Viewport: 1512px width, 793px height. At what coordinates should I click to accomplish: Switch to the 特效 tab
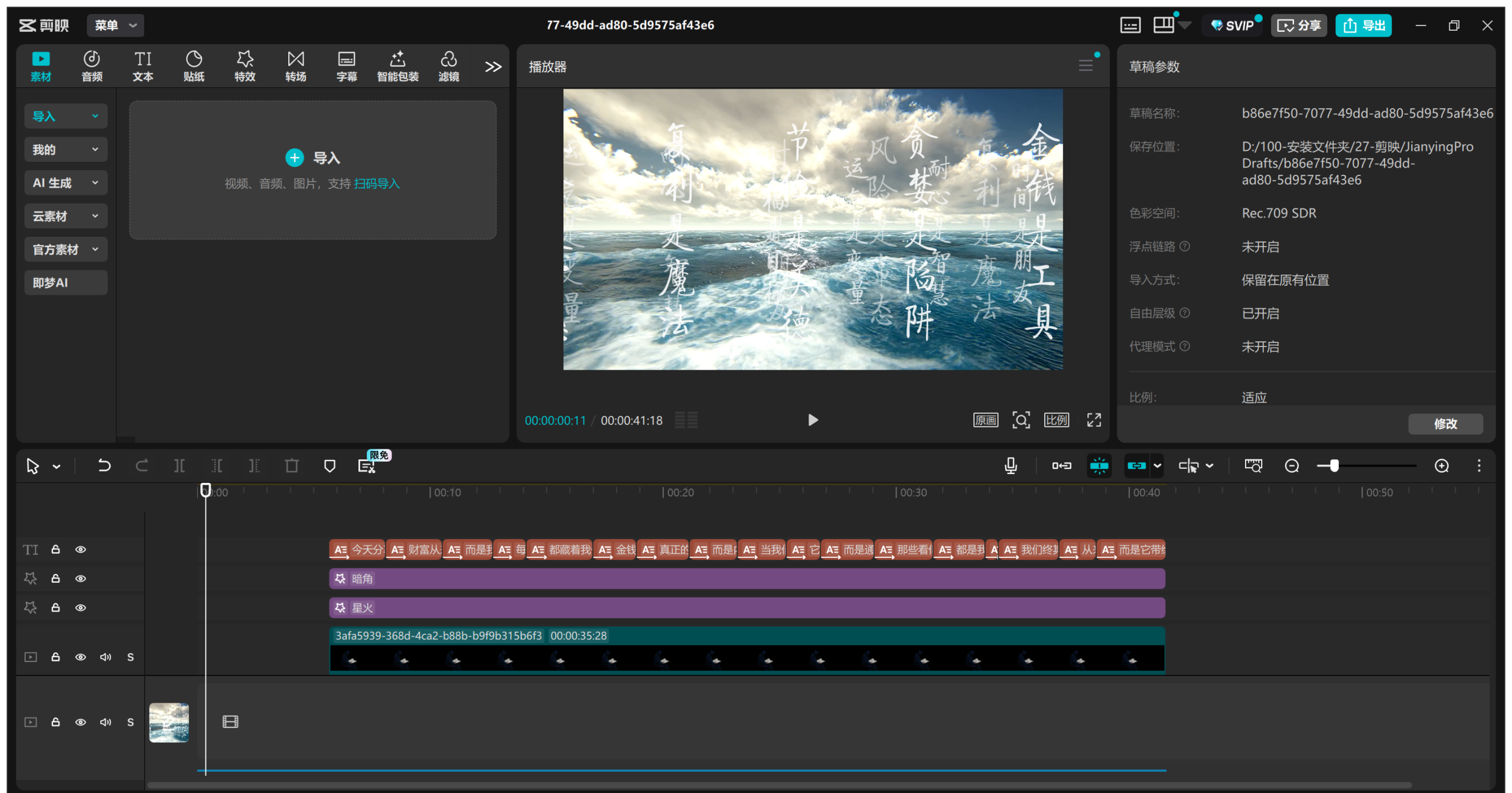point(245,66)
